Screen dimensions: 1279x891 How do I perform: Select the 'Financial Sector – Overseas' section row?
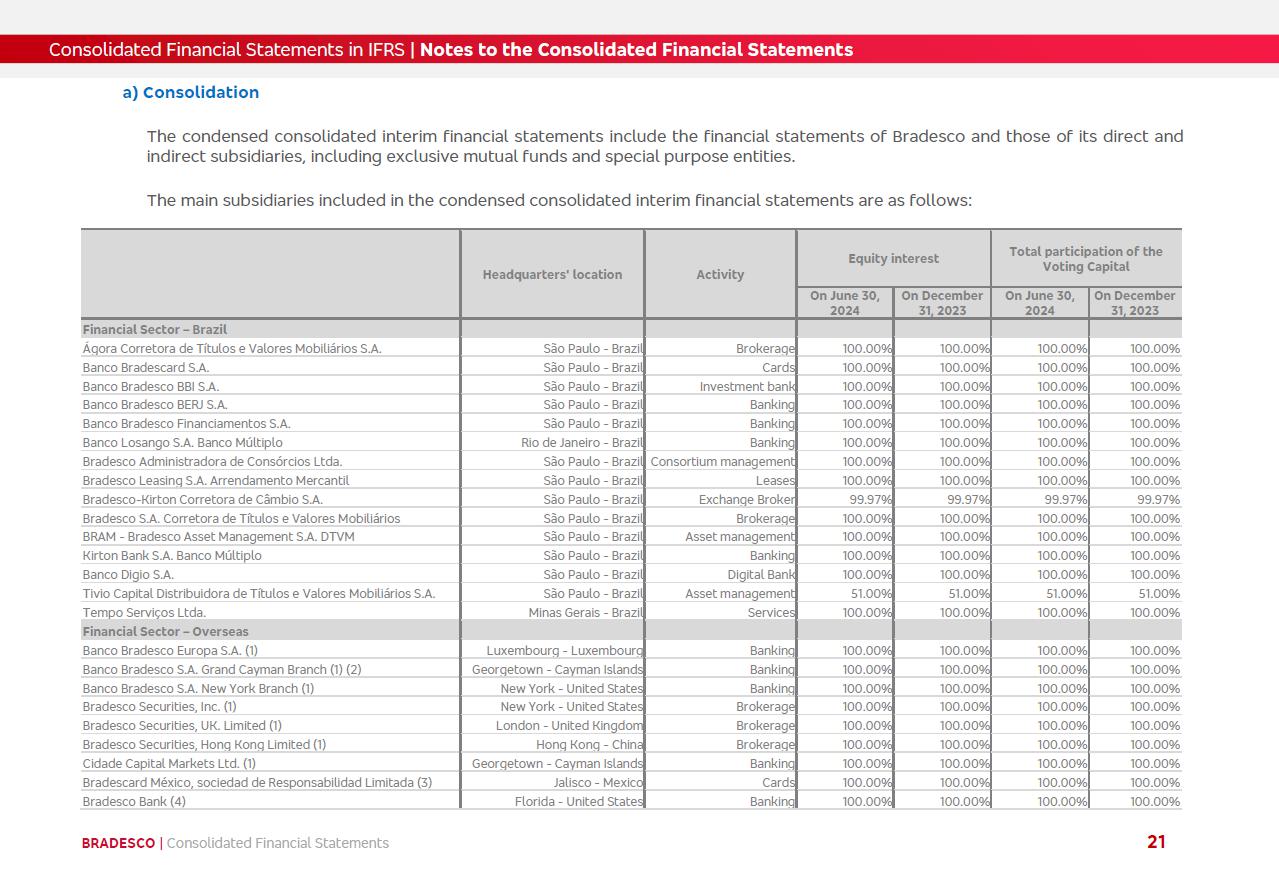point(165,631)
